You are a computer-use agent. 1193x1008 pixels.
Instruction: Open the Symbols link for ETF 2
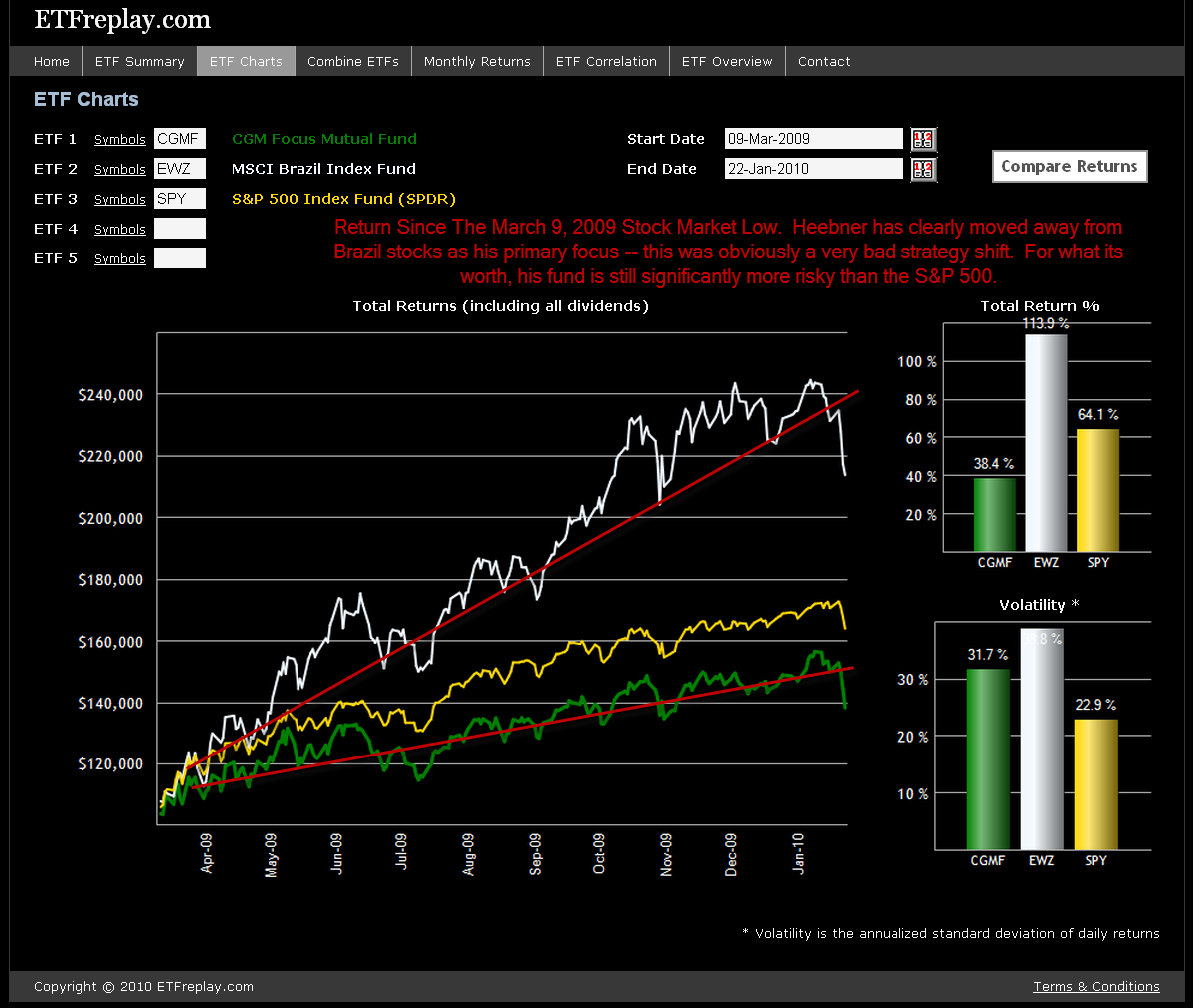pos(120,169)
